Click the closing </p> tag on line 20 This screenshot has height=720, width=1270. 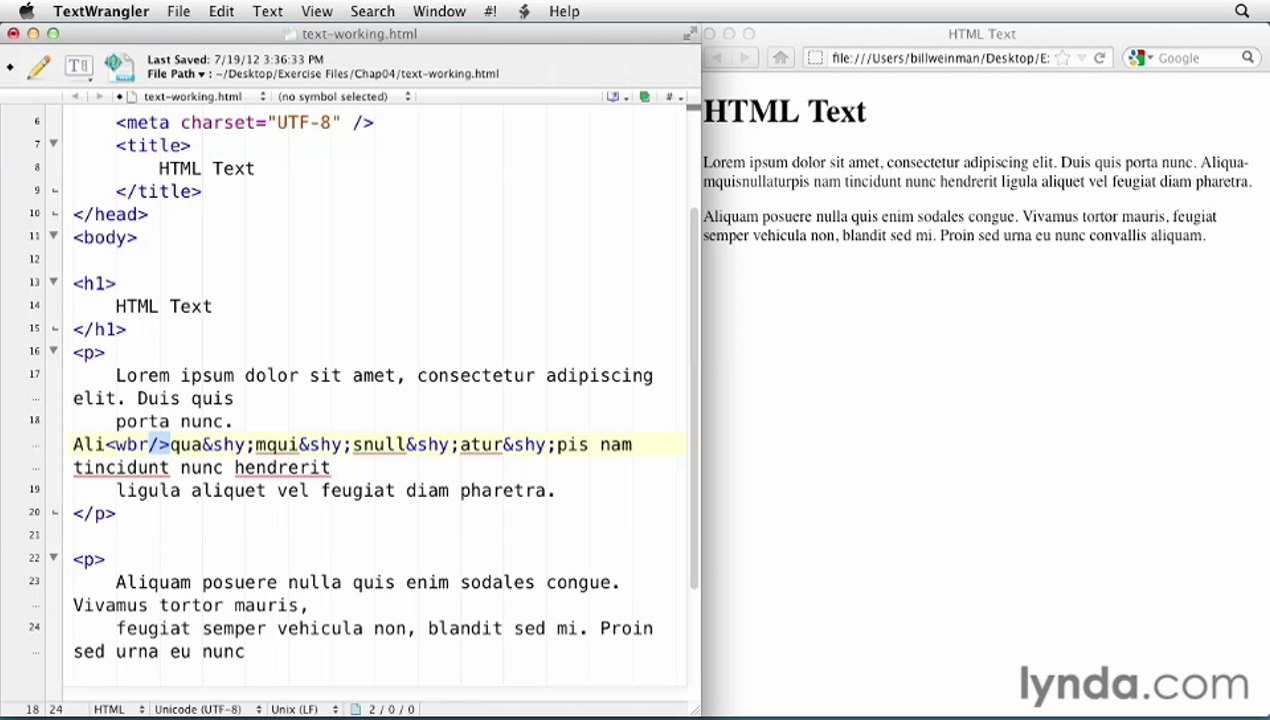click(94, 513)
